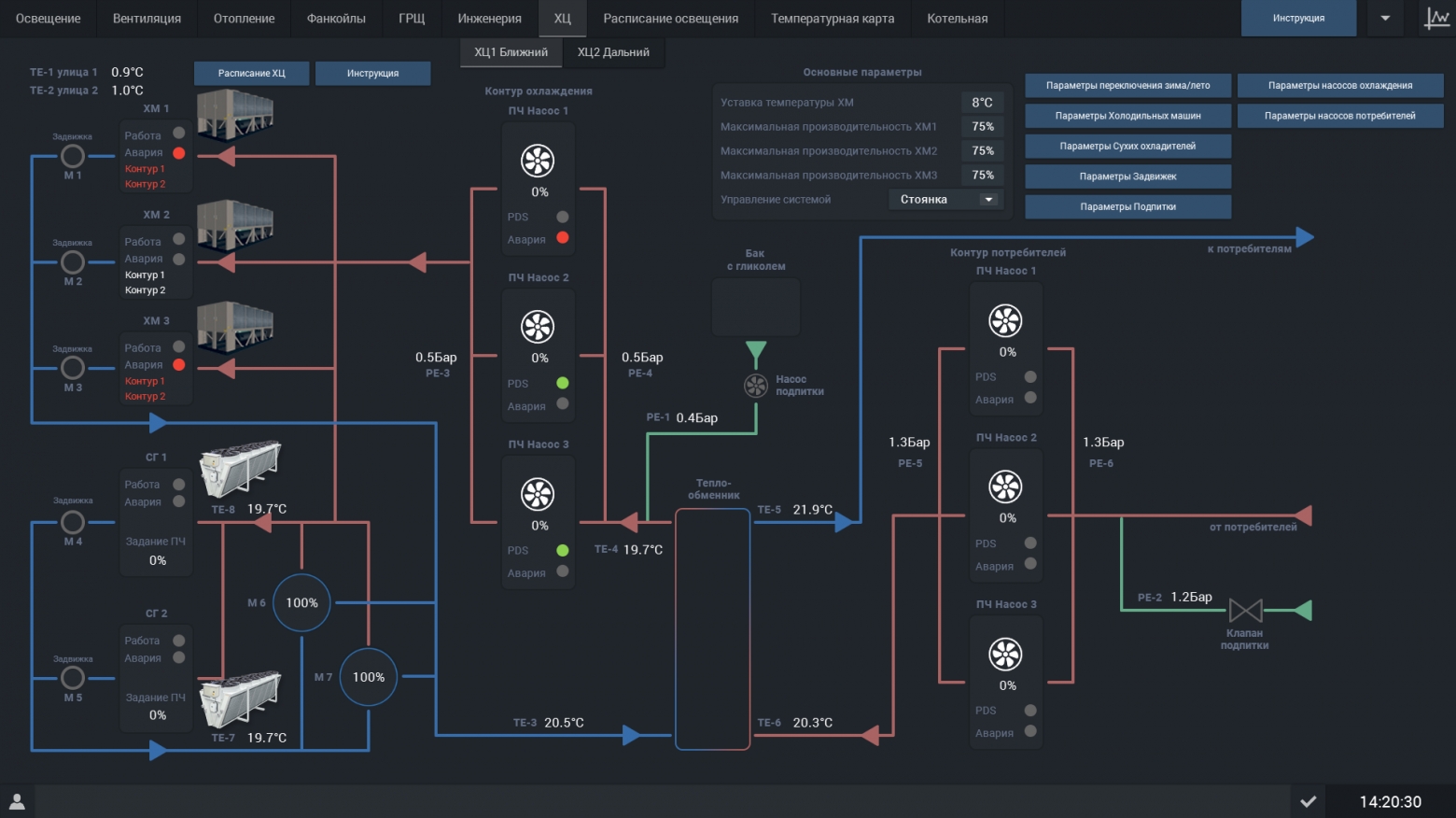This screenshot has width=1456, height=818.
Task: Click the checkmark icon beside the clock
Action: coord(1309,801)
